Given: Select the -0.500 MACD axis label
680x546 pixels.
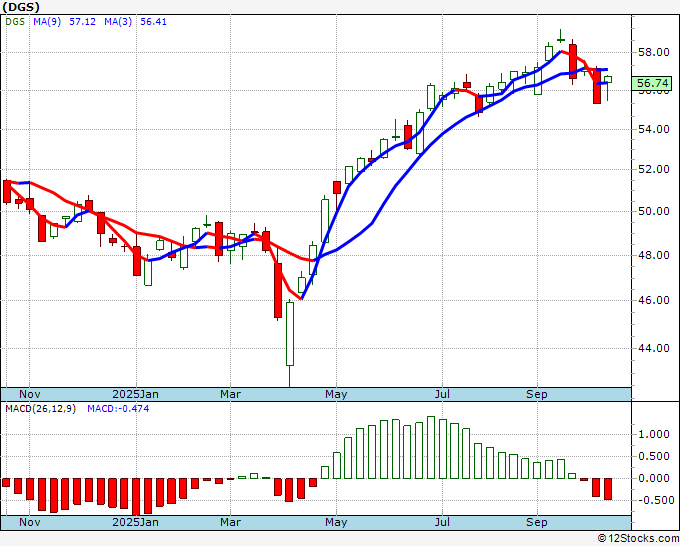Looking at the screenshot, I should (x=657, y=500).
